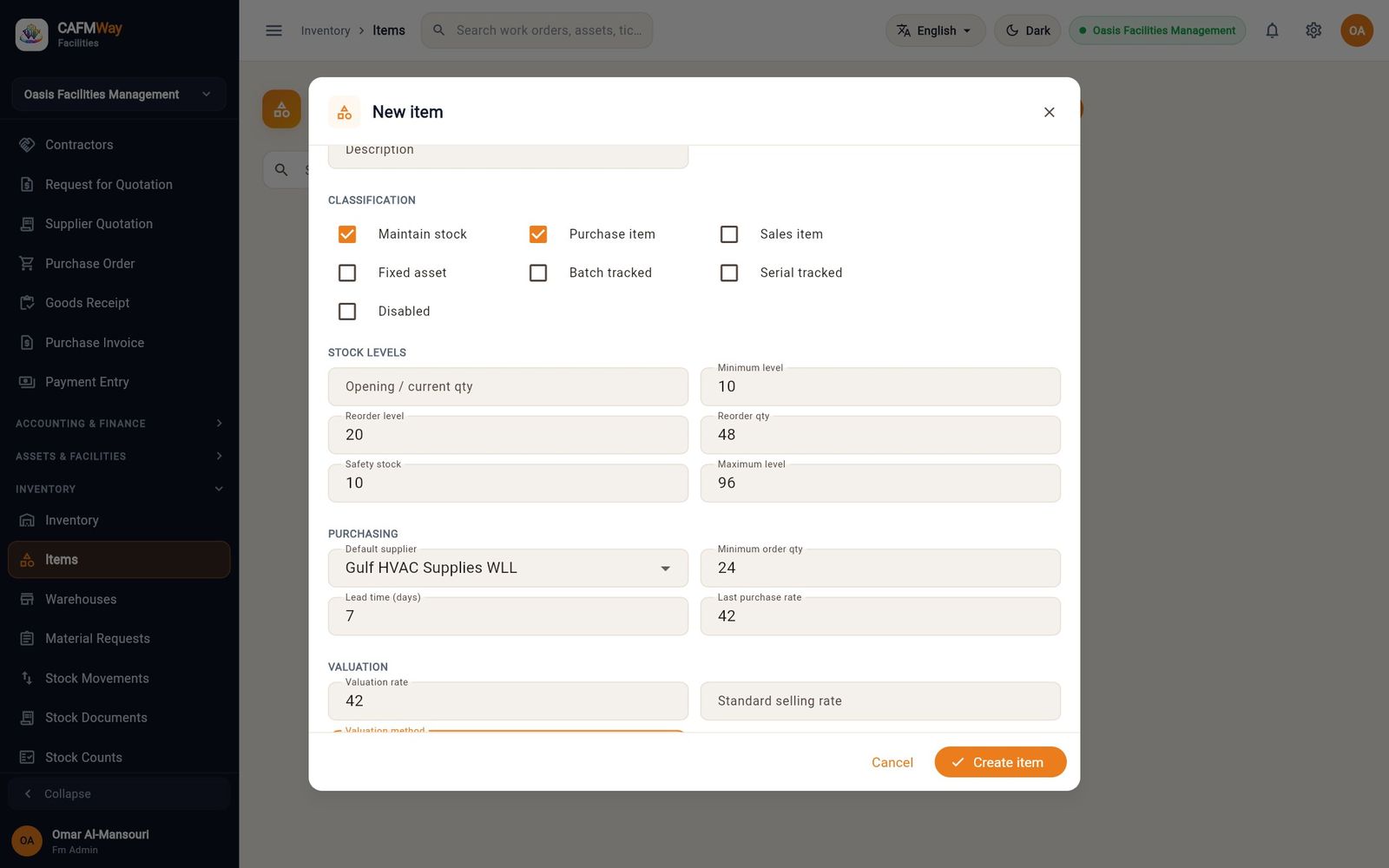Viewport: 1389px width, 868px height.
Task: Open the English language dropdown
Action: click(x=936, y=30)
